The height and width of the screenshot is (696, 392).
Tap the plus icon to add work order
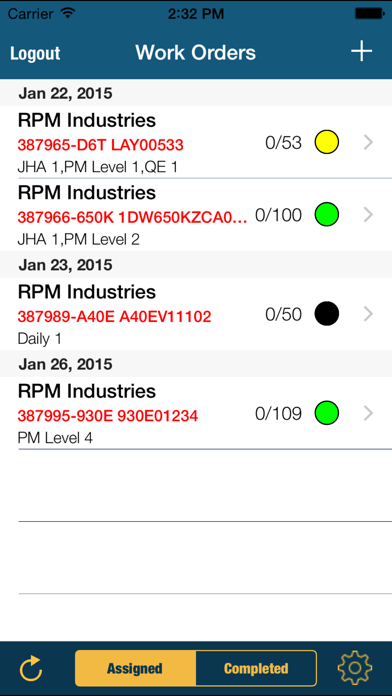coord(361,52)
